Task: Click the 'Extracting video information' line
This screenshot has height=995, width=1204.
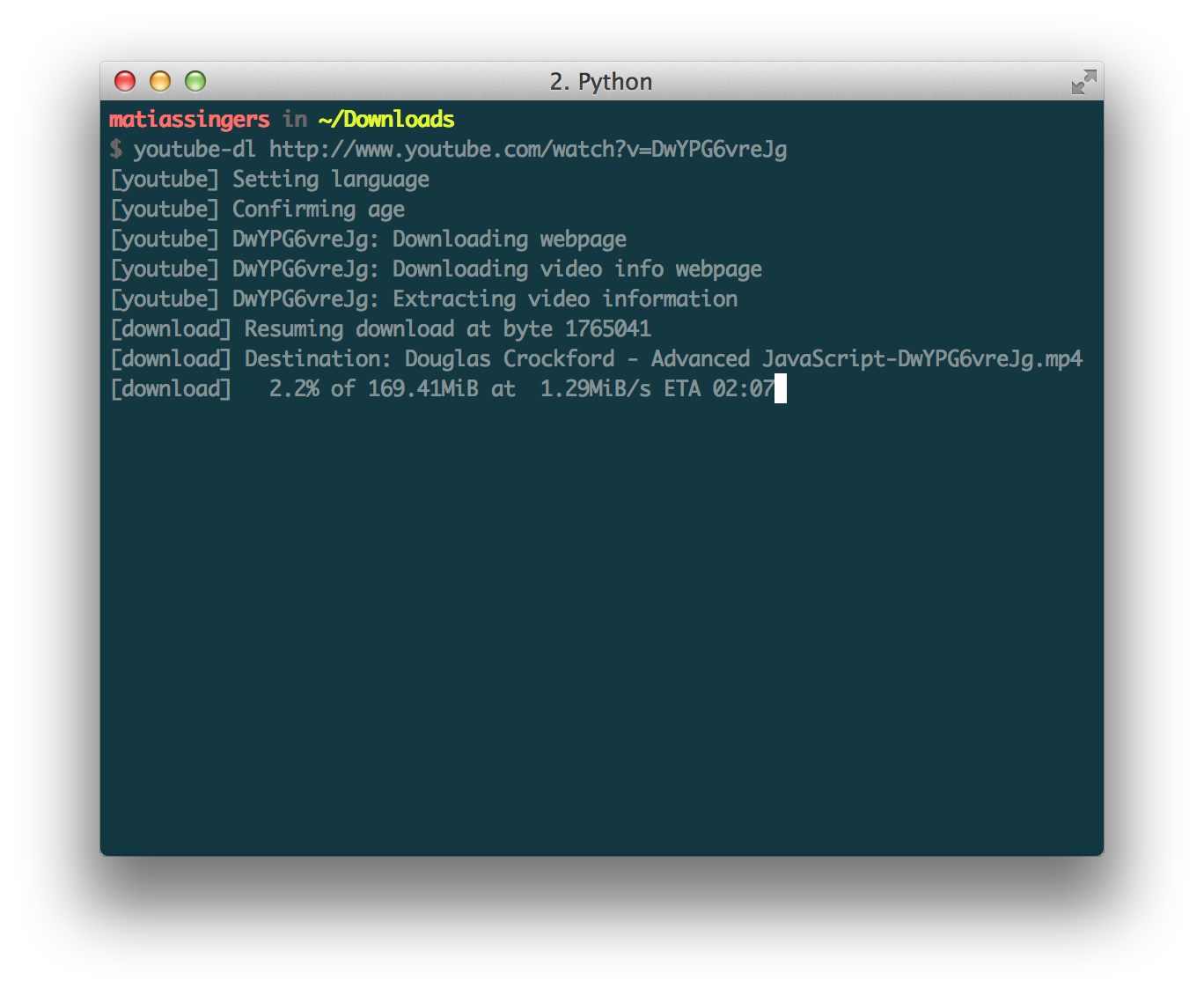Action: point(424,299)
